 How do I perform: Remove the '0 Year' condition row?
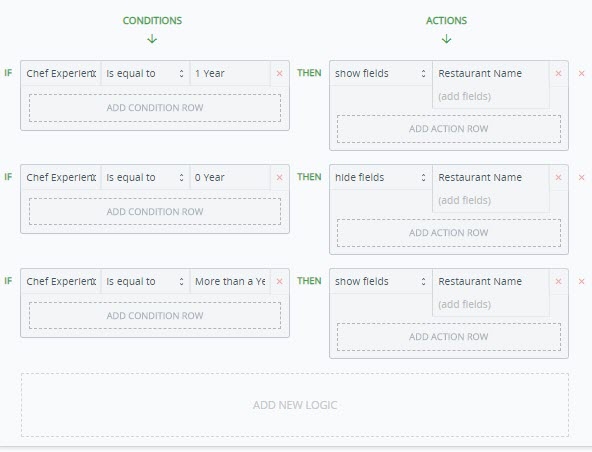click(x=279, y=177)
